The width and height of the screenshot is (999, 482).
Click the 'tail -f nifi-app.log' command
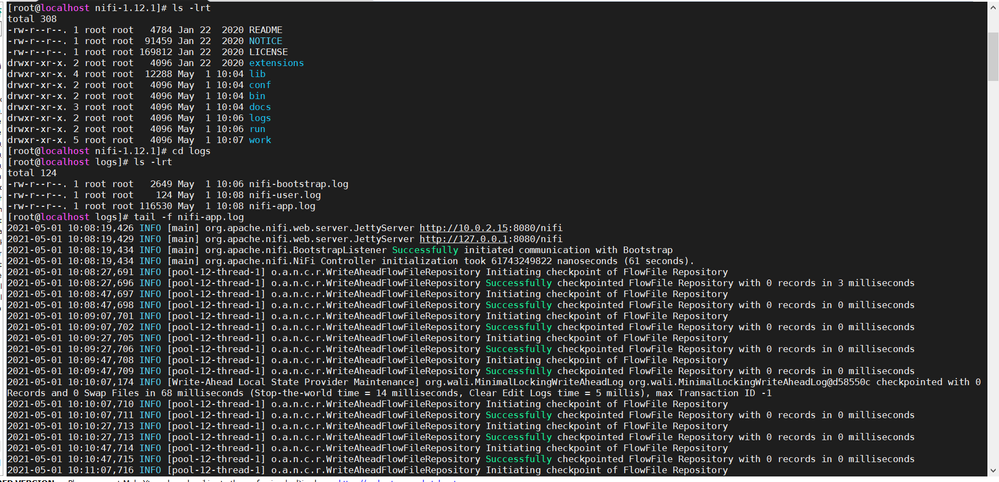click(189, 217)
